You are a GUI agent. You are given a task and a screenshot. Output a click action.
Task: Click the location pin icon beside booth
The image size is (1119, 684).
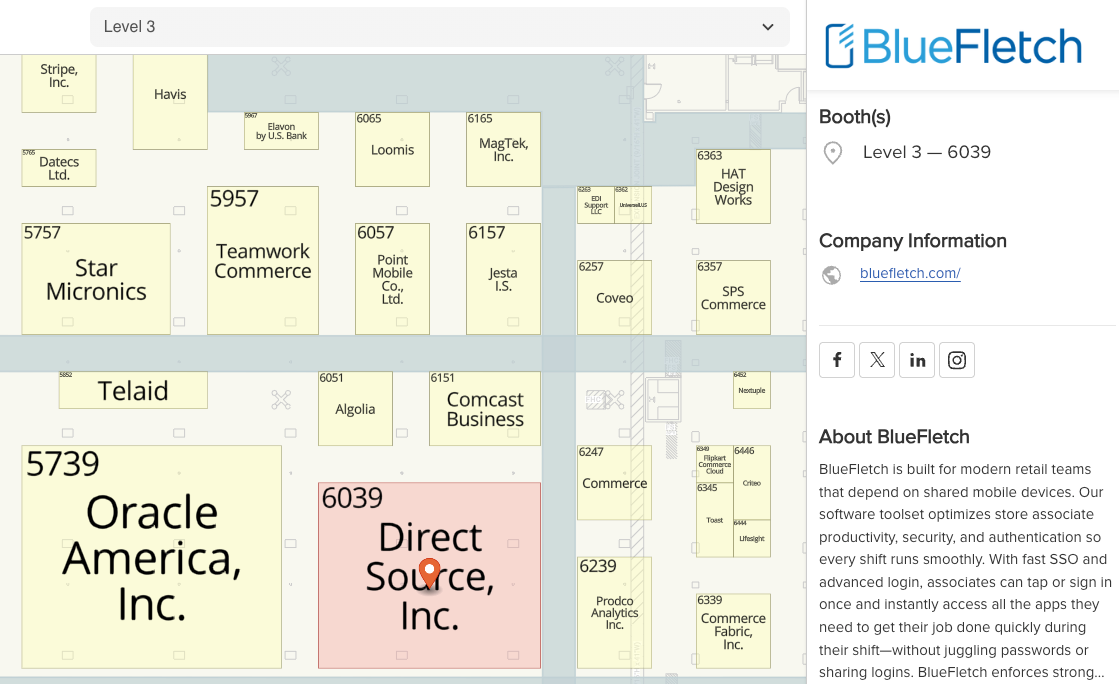[x=833, y=153]
